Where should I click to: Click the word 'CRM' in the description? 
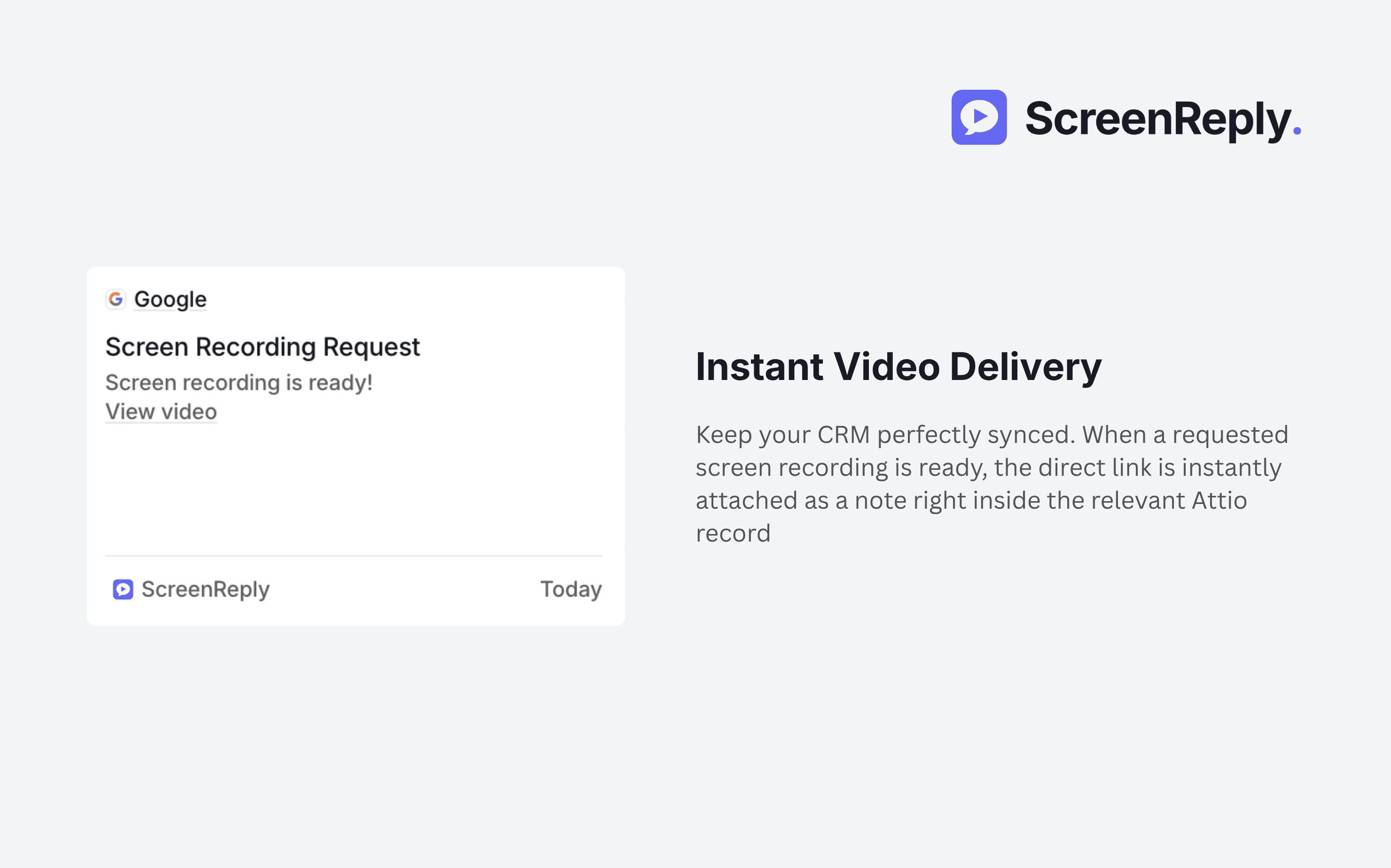843,434
